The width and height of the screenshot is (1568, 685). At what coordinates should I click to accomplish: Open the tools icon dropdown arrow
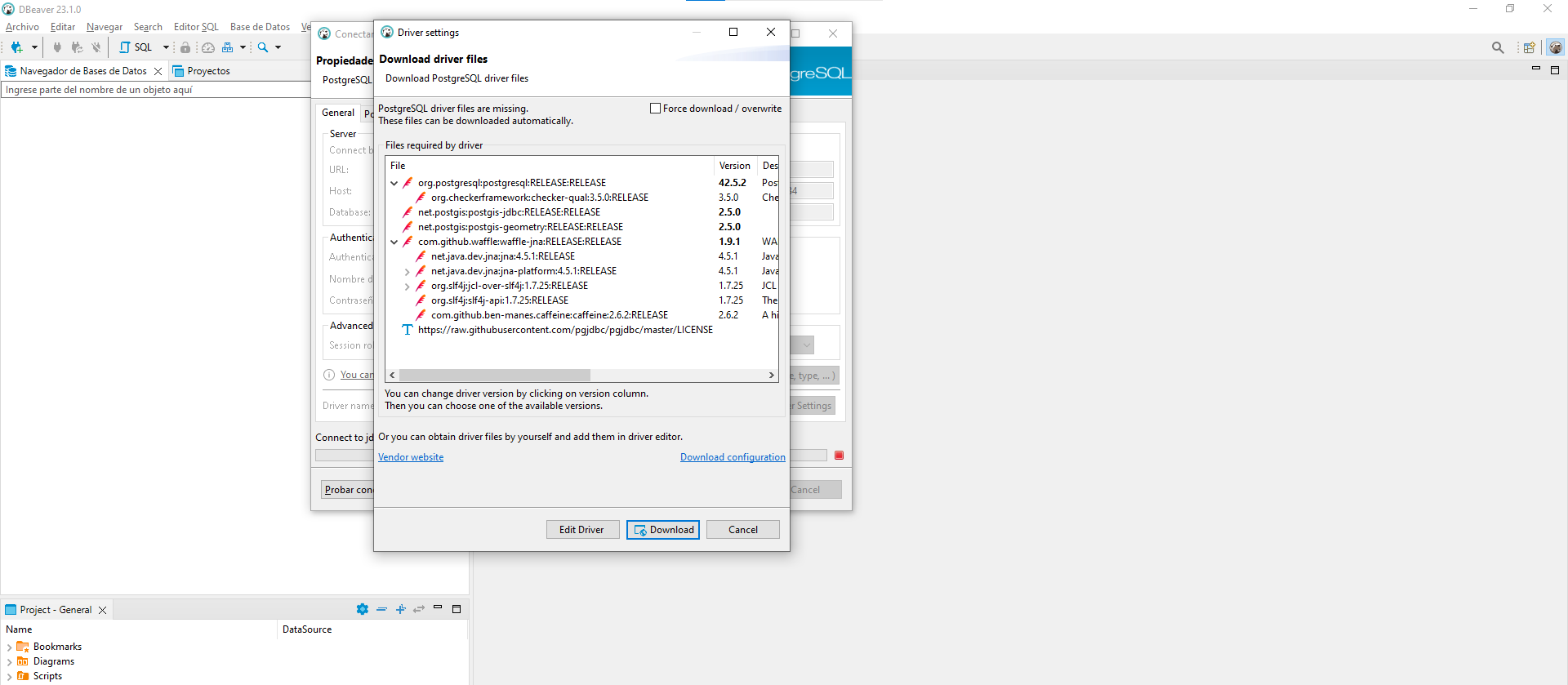coord(243,47)
